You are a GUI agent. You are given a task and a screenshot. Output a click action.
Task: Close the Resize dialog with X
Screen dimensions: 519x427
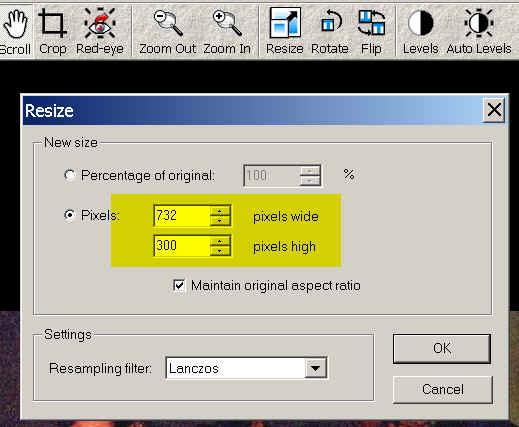(494, 110)
